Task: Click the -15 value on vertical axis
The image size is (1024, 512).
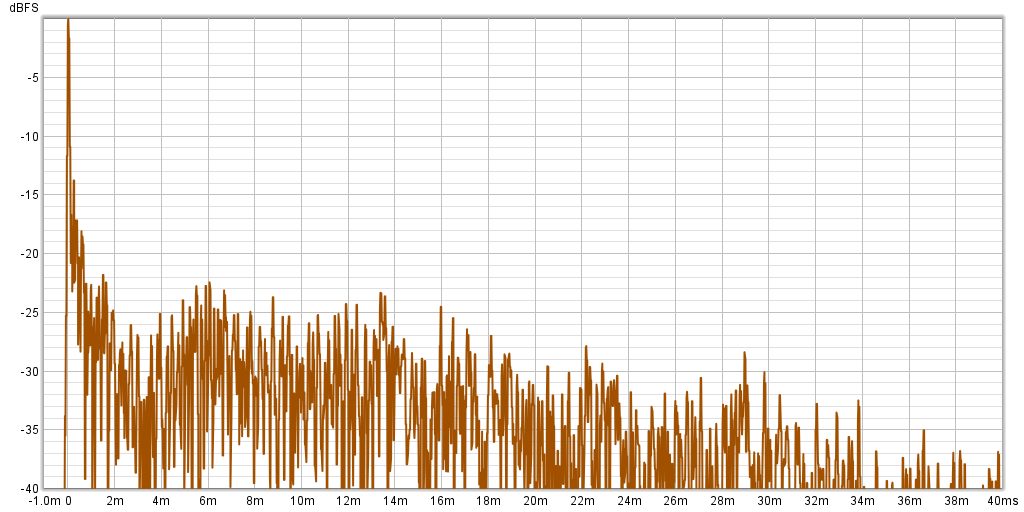Action: 30,195
